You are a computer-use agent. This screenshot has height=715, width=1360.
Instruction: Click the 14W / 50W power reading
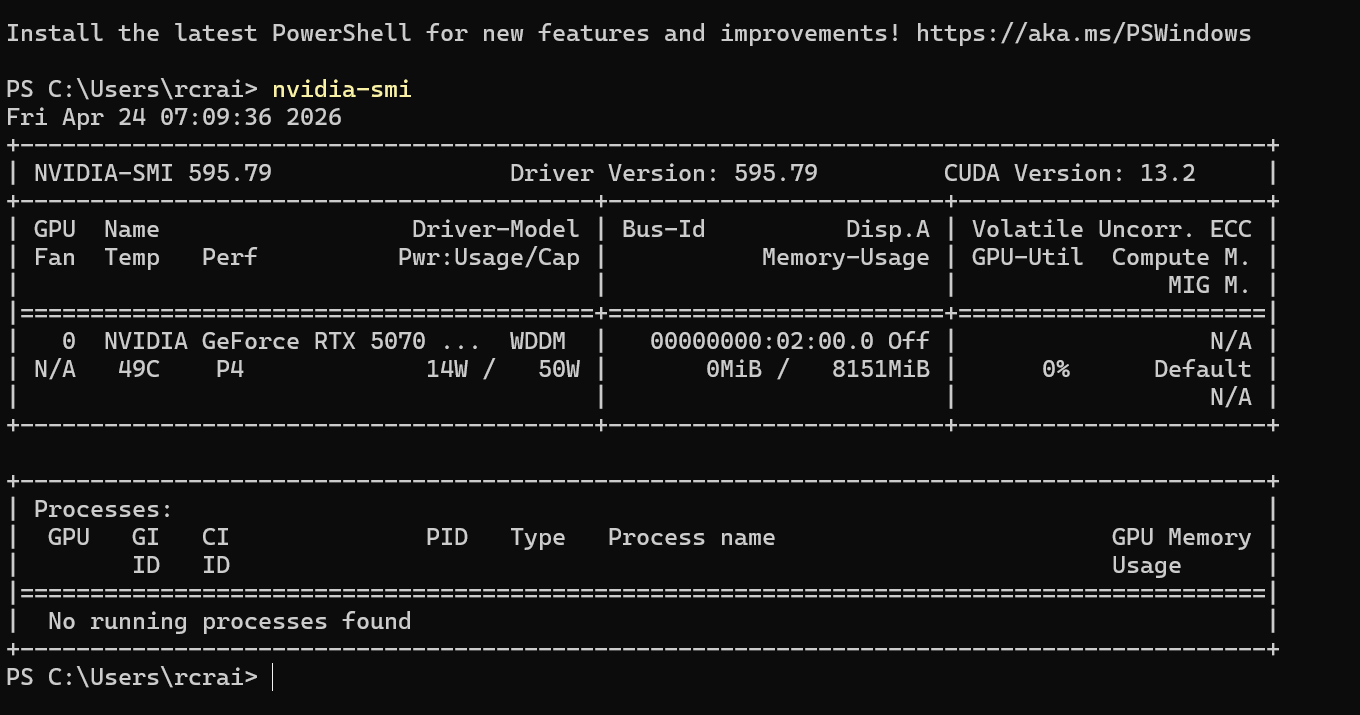[x=502, y=369]
